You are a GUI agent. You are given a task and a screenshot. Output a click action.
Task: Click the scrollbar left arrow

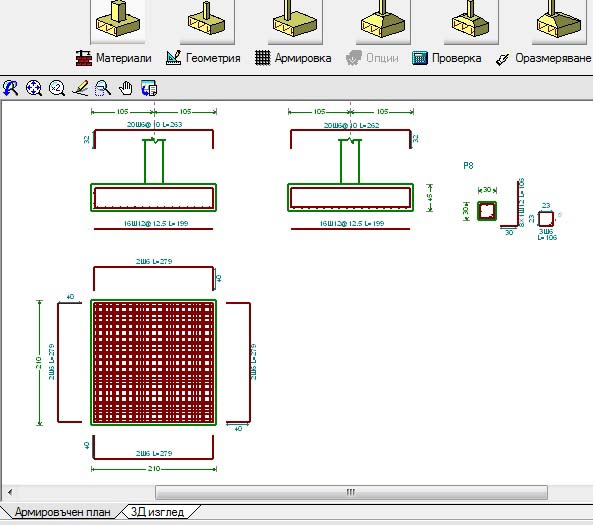click(x=10, y=492)
